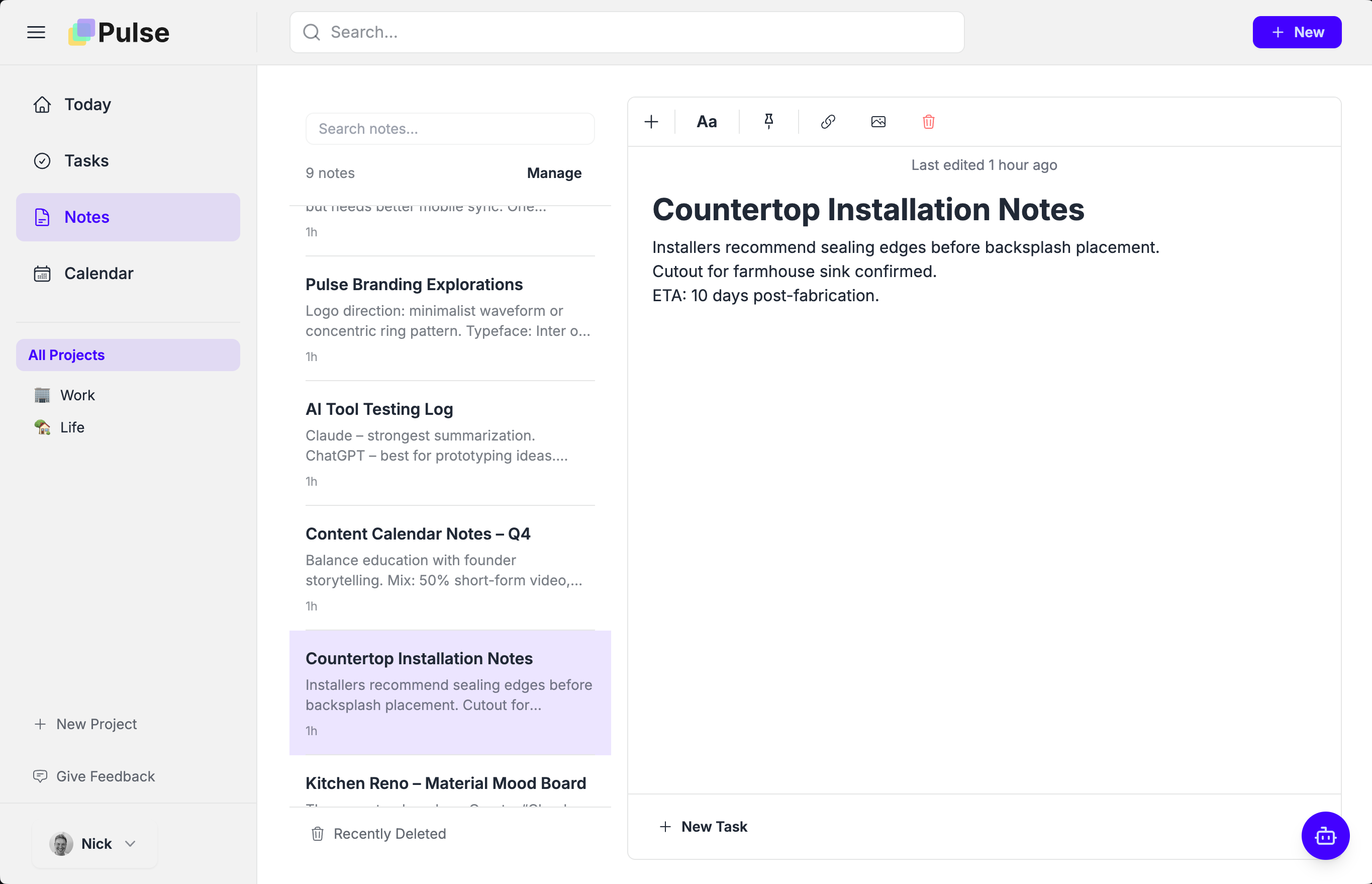Select the Work project

[77, 395]
